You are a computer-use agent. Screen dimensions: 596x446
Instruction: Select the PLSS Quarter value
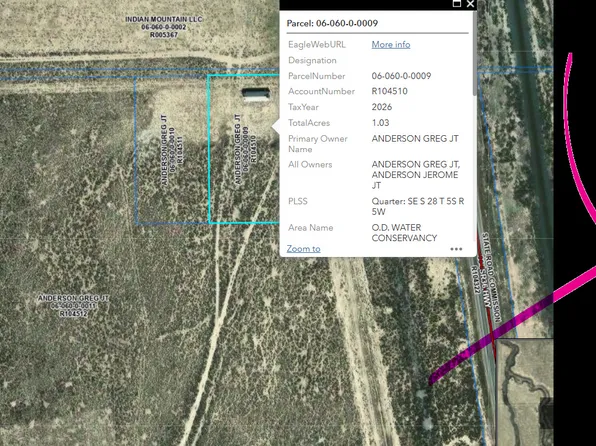(418, 206)
